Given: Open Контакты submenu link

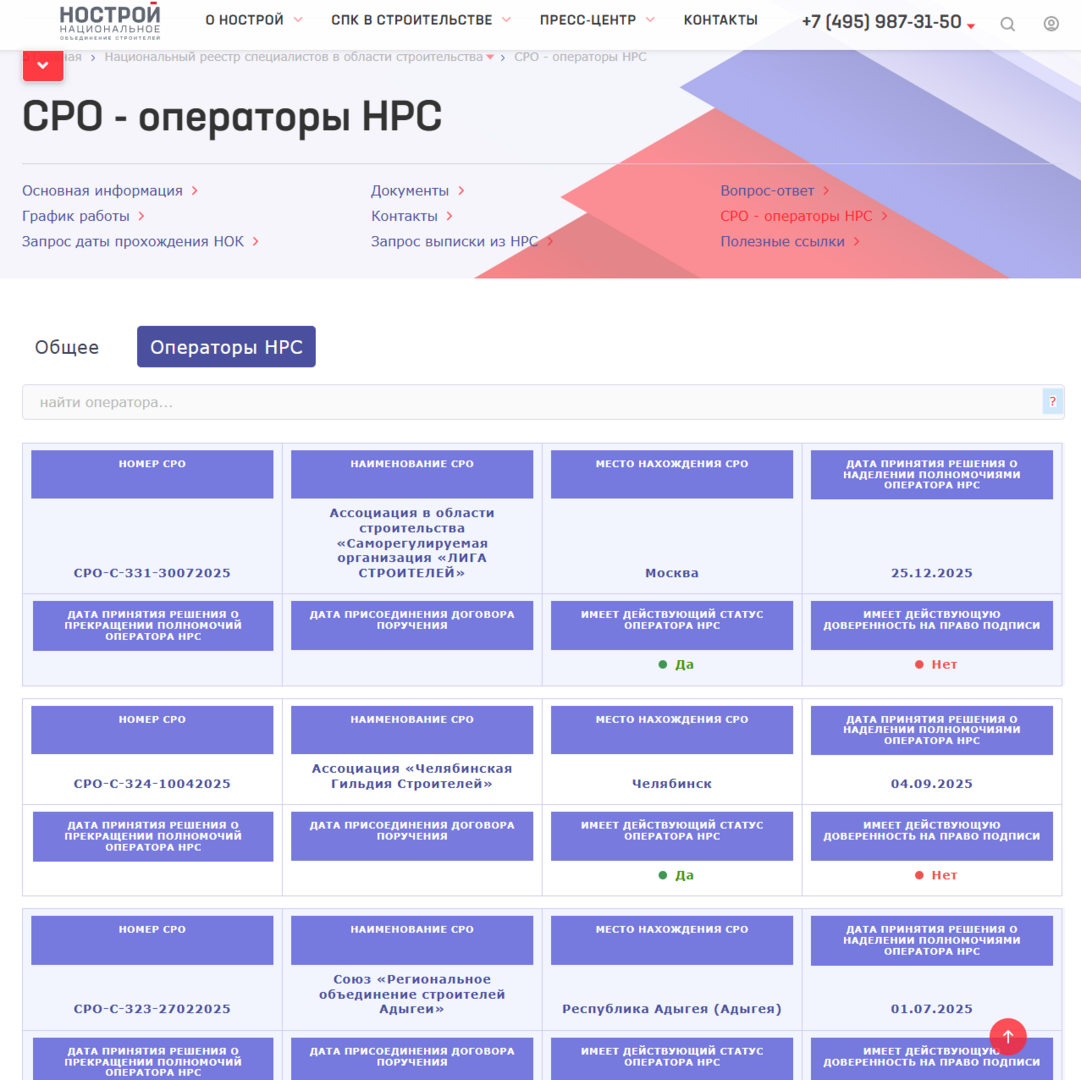Looking at the screenshot, I should tap(404, 216).
